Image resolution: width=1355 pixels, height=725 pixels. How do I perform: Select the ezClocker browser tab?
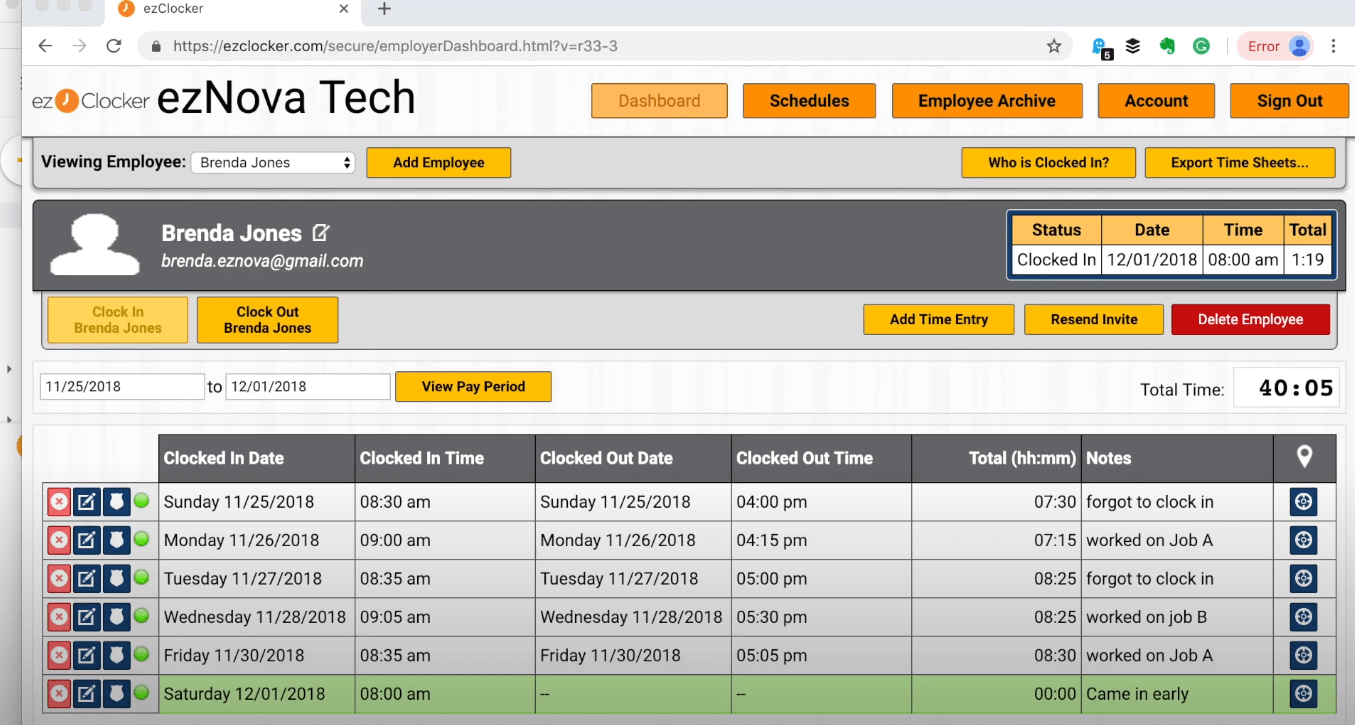tap(232, 9)
